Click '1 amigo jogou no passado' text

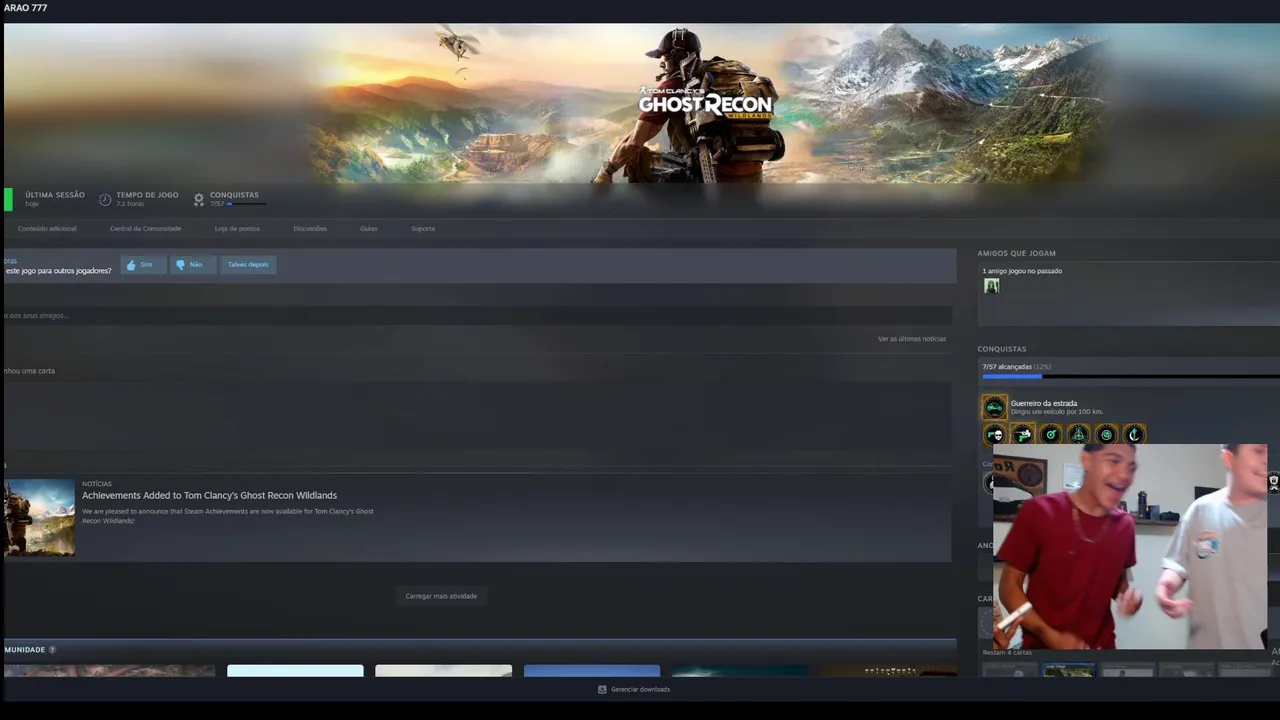tap(1022, 271)
